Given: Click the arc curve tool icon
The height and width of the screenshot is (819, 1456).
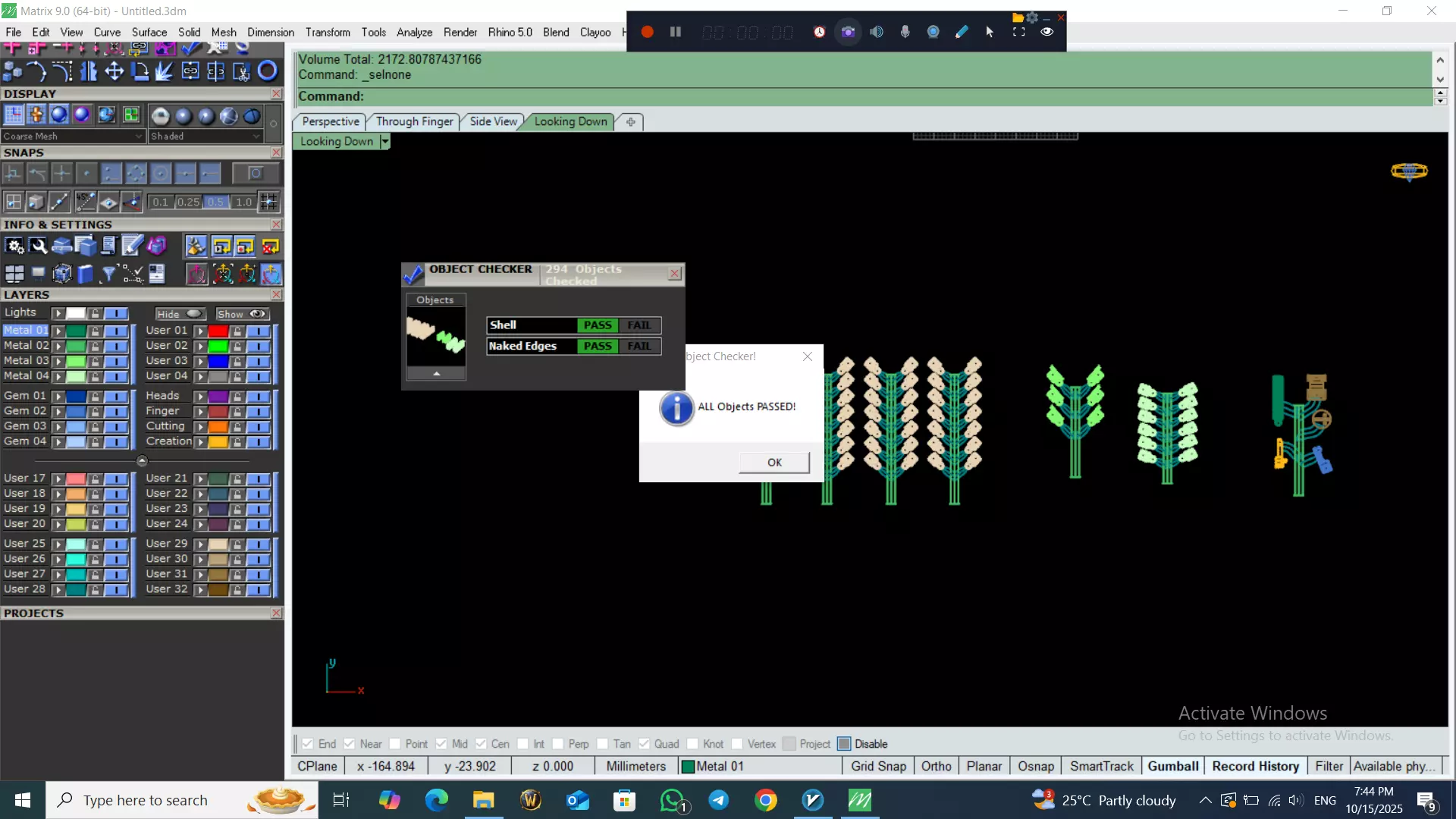Looking at the screenshot, I should [36, 71].
